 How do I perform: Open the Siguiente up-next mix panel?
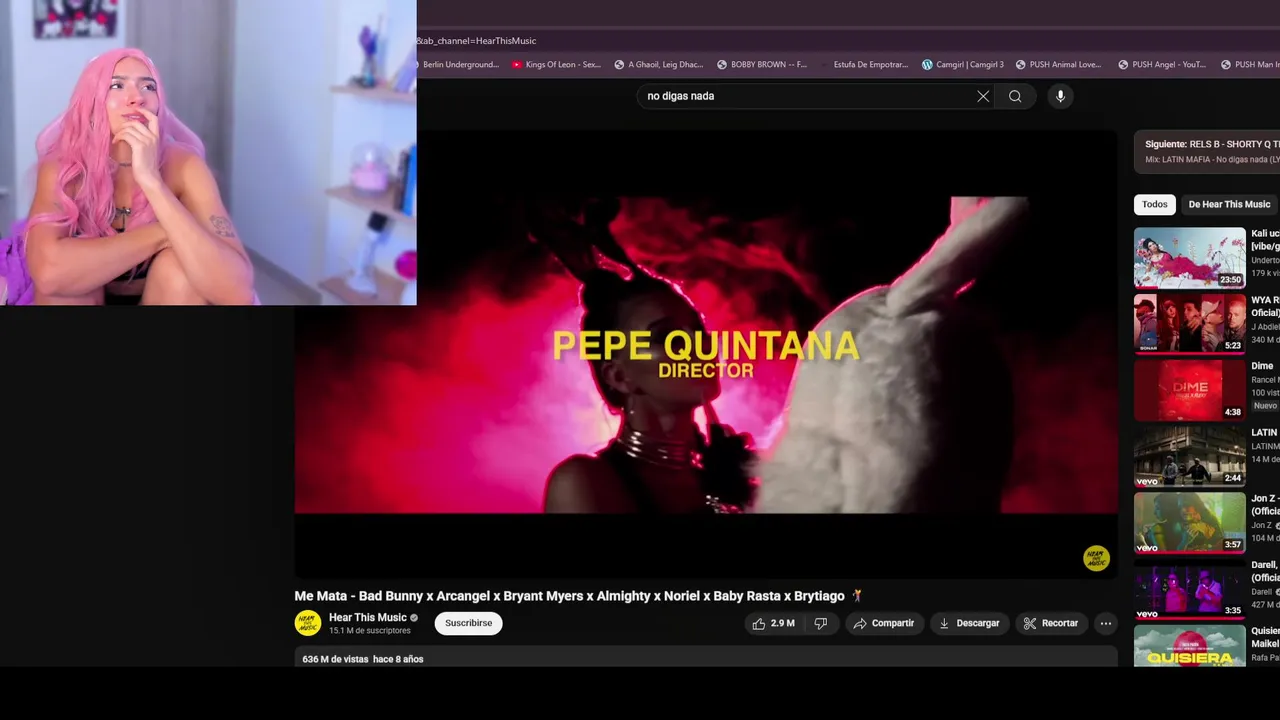click(x=1207, y=151)
